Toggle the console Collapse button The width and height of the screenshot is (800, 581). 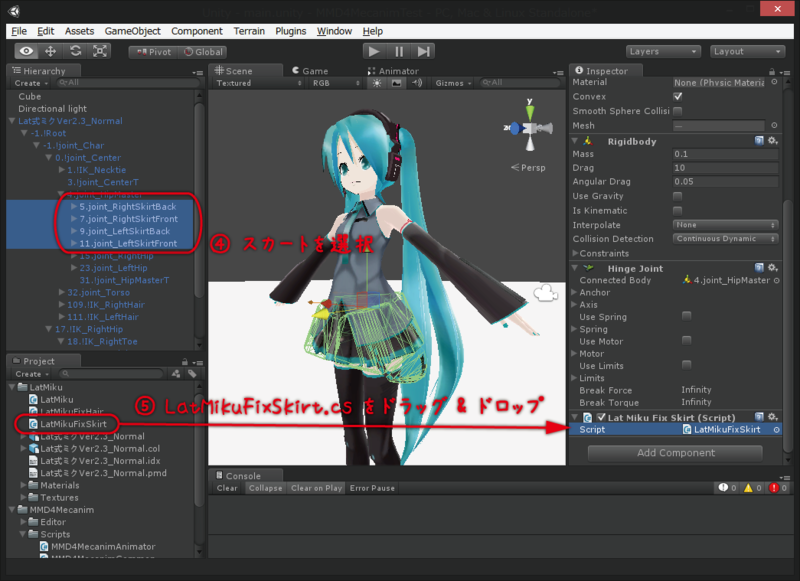265,488
